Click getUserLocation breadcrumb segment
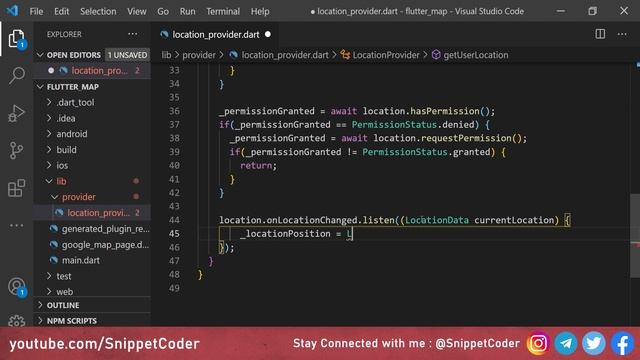This screenshot has height=360, width=640. [476, 55]
